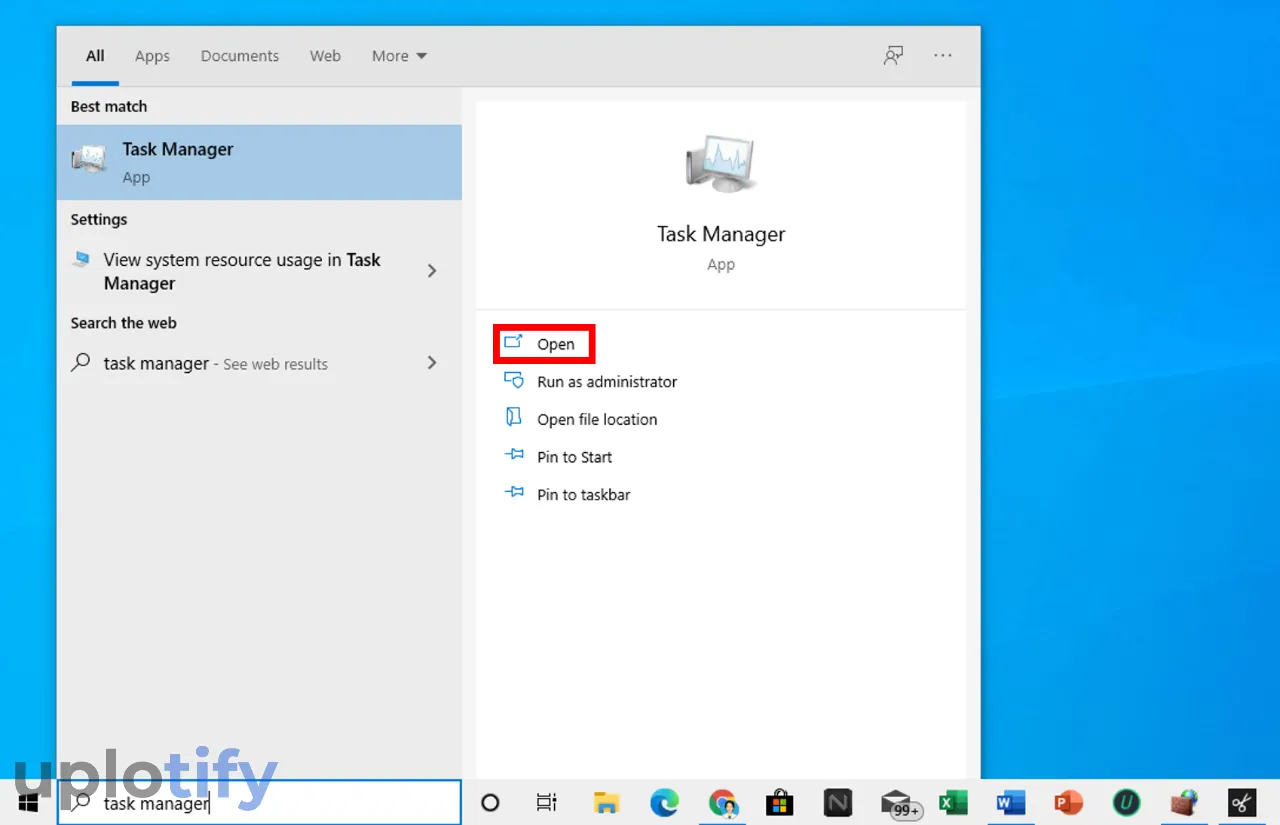Click the Task Manager icon in best match
The image size is (1280, 825).
coord(89,160)
